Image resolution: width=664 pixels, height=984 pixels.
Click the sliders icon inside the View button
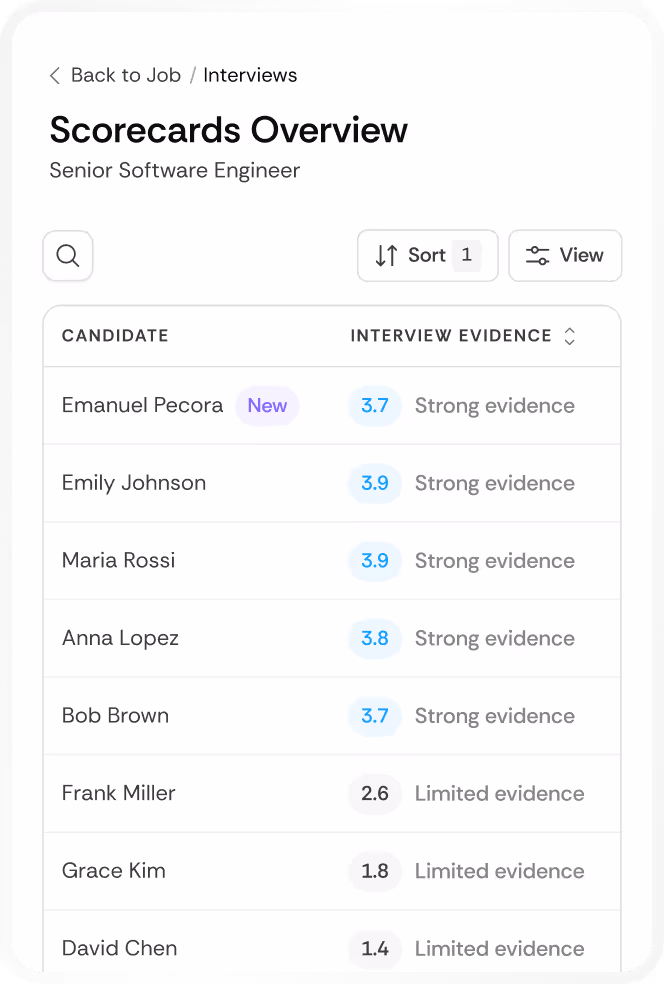(537, 255)
